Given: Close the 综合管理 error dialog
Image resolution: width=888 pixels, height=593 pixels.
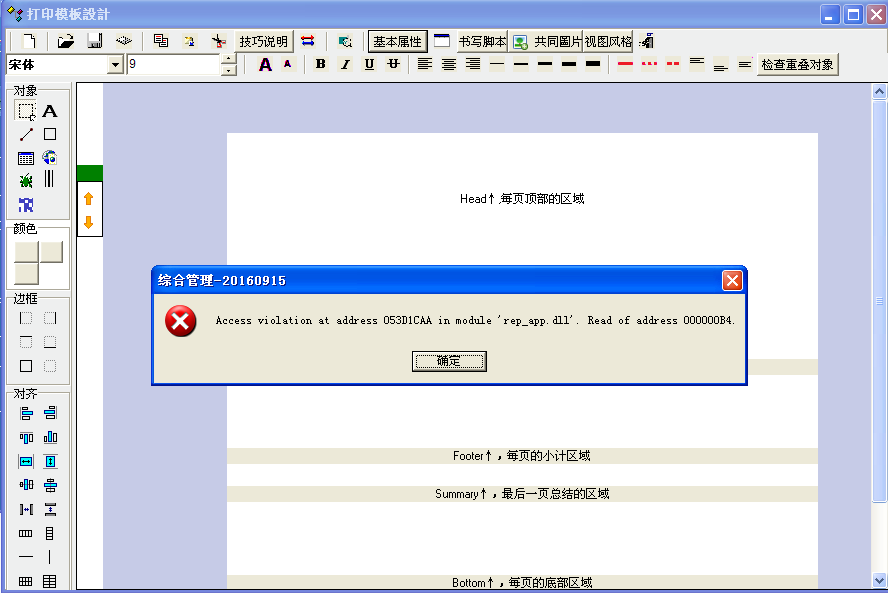Looking at the screenshot, I should tap(732, 280).
